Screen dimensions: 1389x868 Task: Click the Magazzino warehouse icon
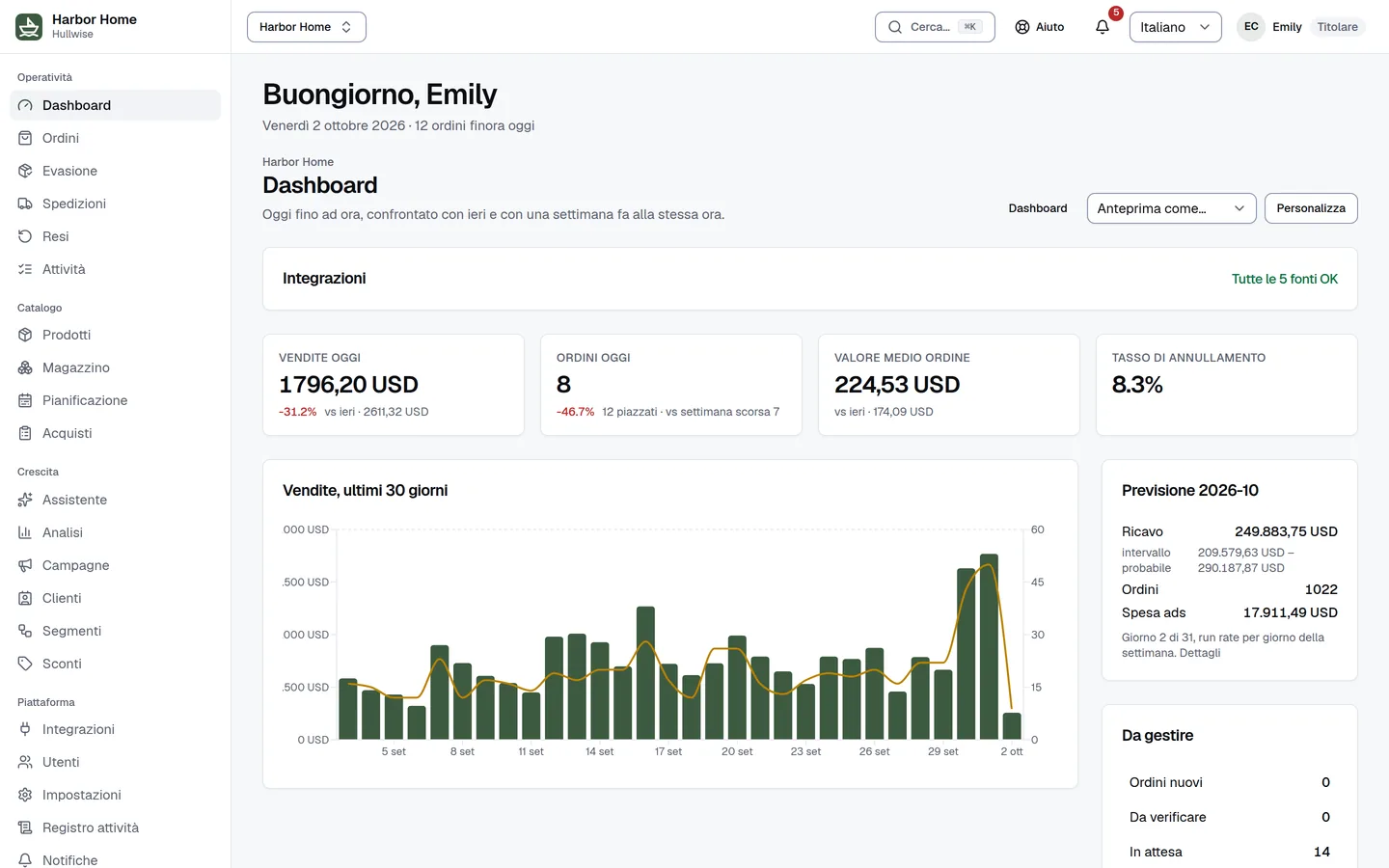click(25, 367)
